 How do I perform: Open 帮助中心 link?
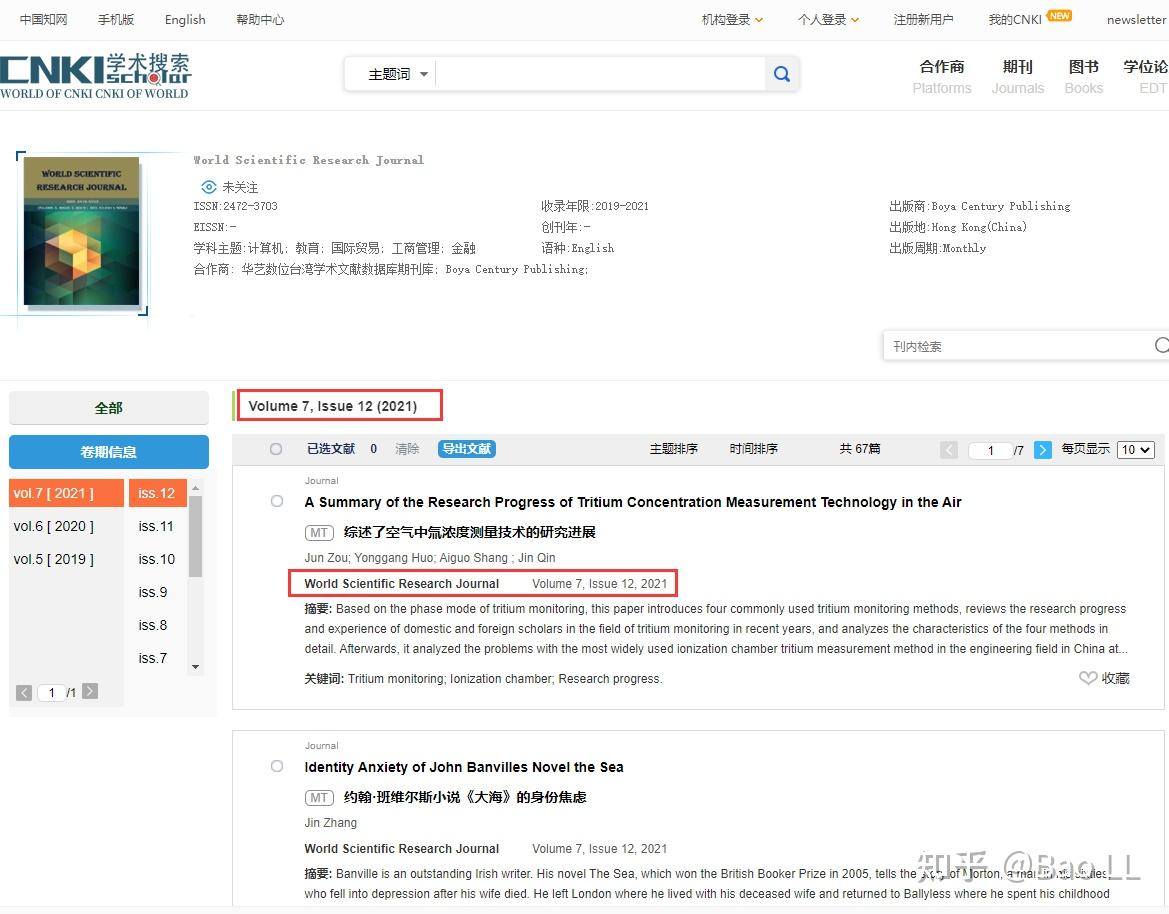[x=260, y=19]
